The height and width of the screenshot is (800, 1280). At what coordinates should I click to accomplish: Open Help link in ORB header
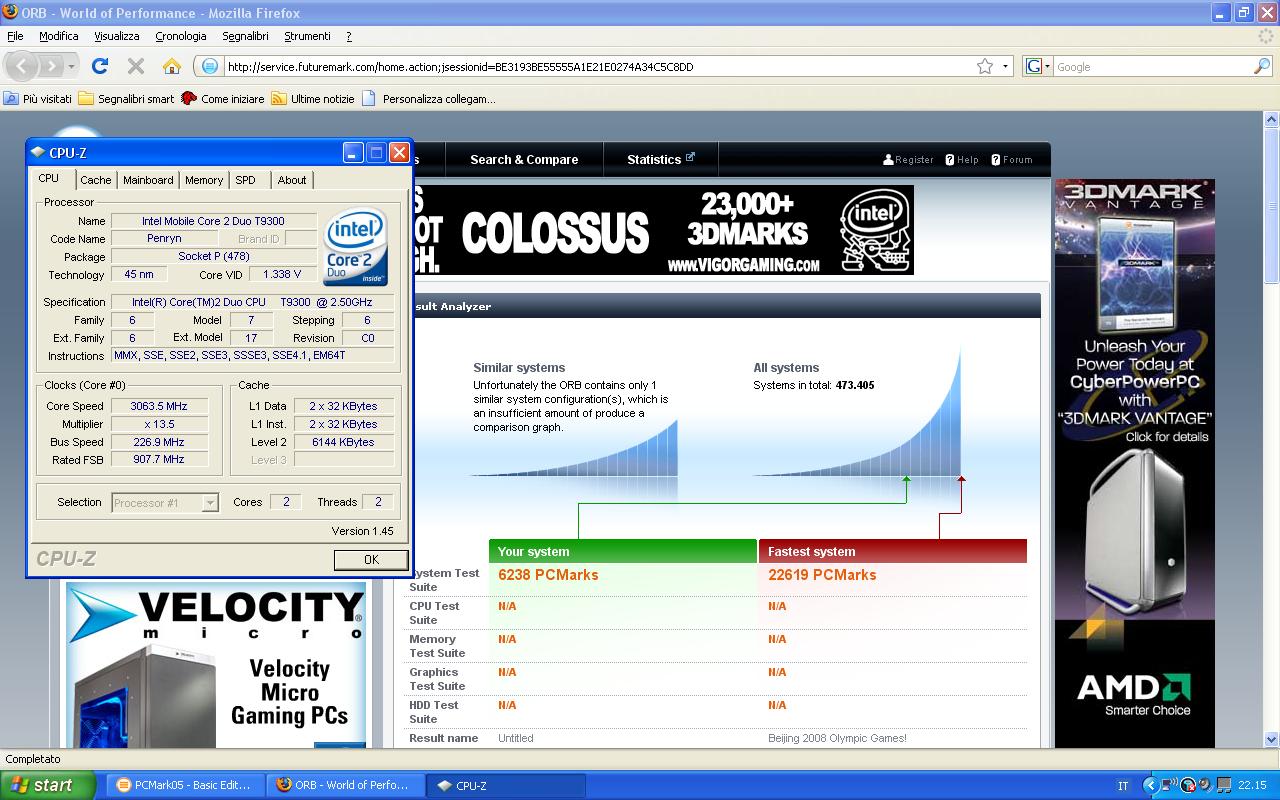click(x=961, y=159)
